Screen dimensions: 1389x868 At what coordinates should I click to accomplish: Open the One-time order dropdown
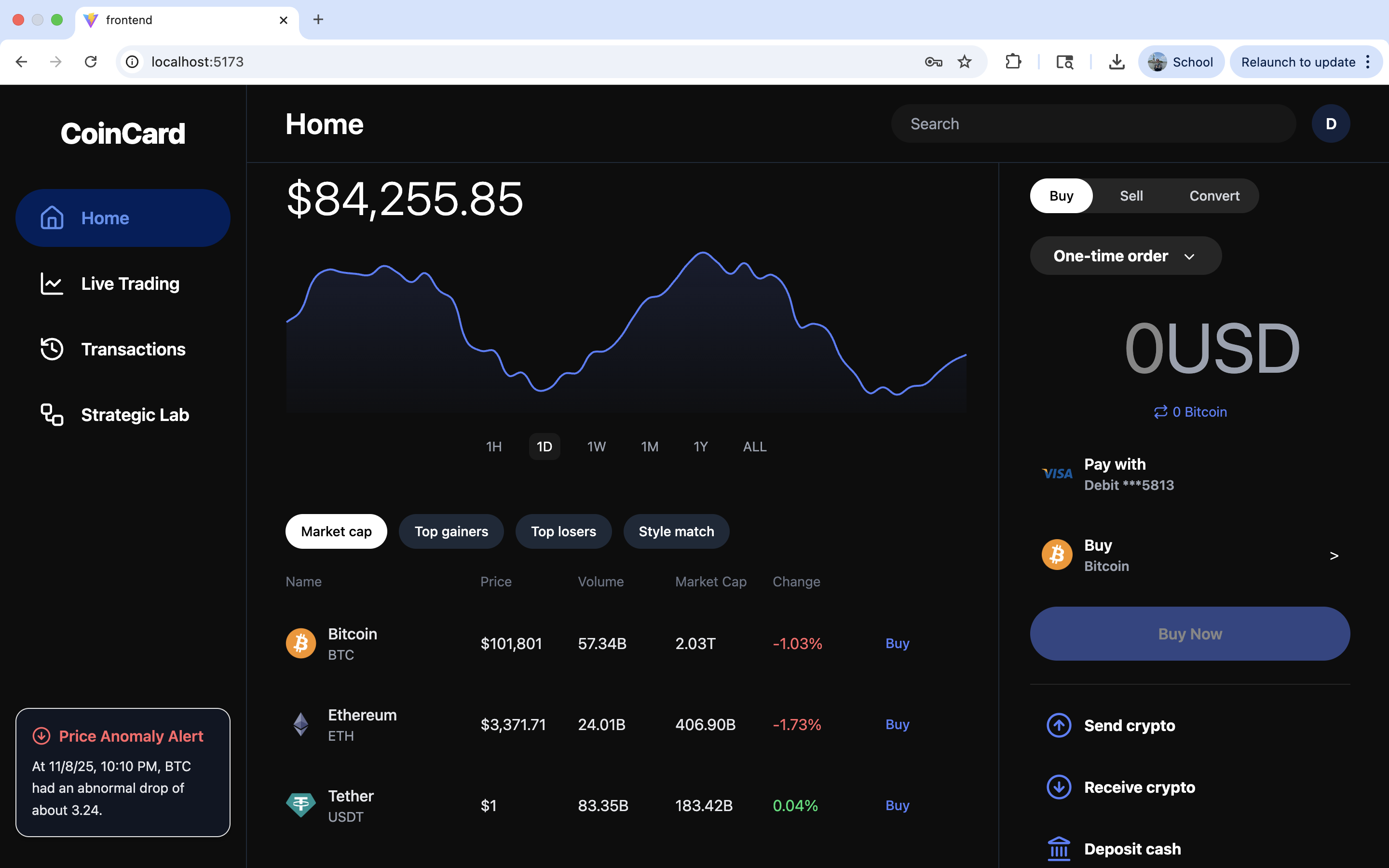pyautogui.click(x=1125, y=256)
